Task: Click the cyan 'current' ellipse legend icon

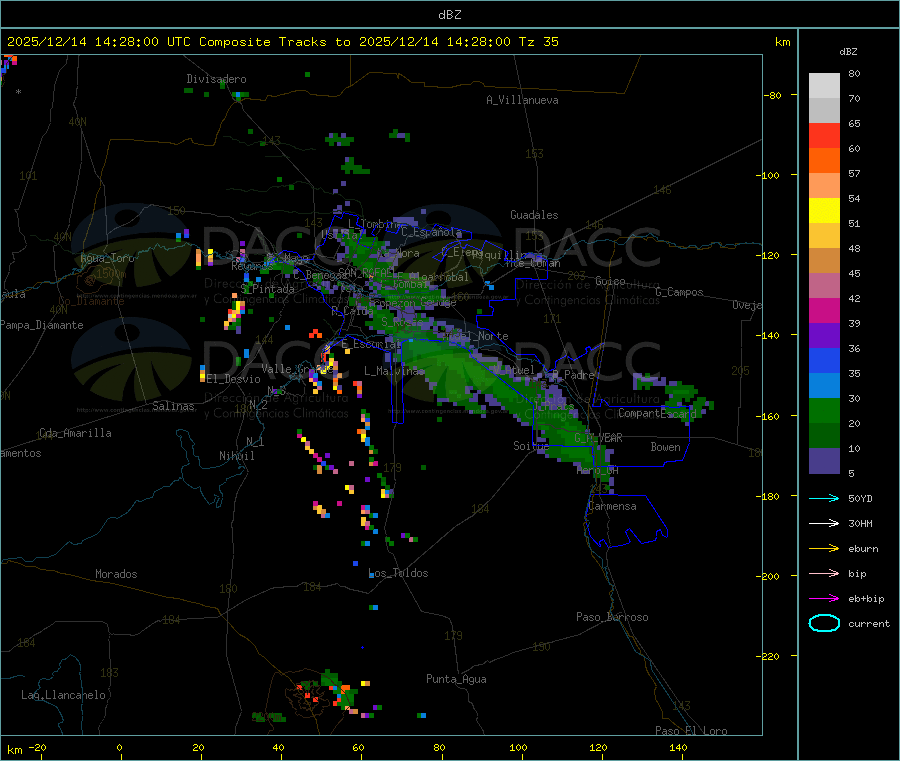Action: [824, 623]
